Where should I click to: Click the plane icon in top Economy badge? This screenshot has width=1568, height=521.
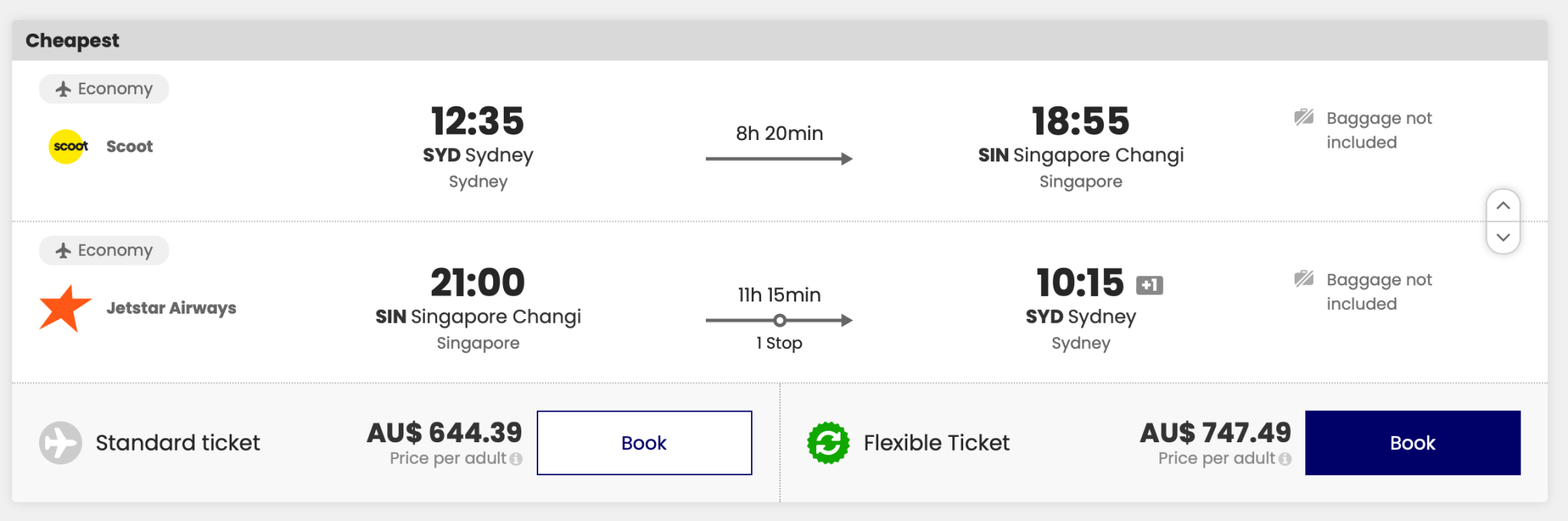point(65,88)
